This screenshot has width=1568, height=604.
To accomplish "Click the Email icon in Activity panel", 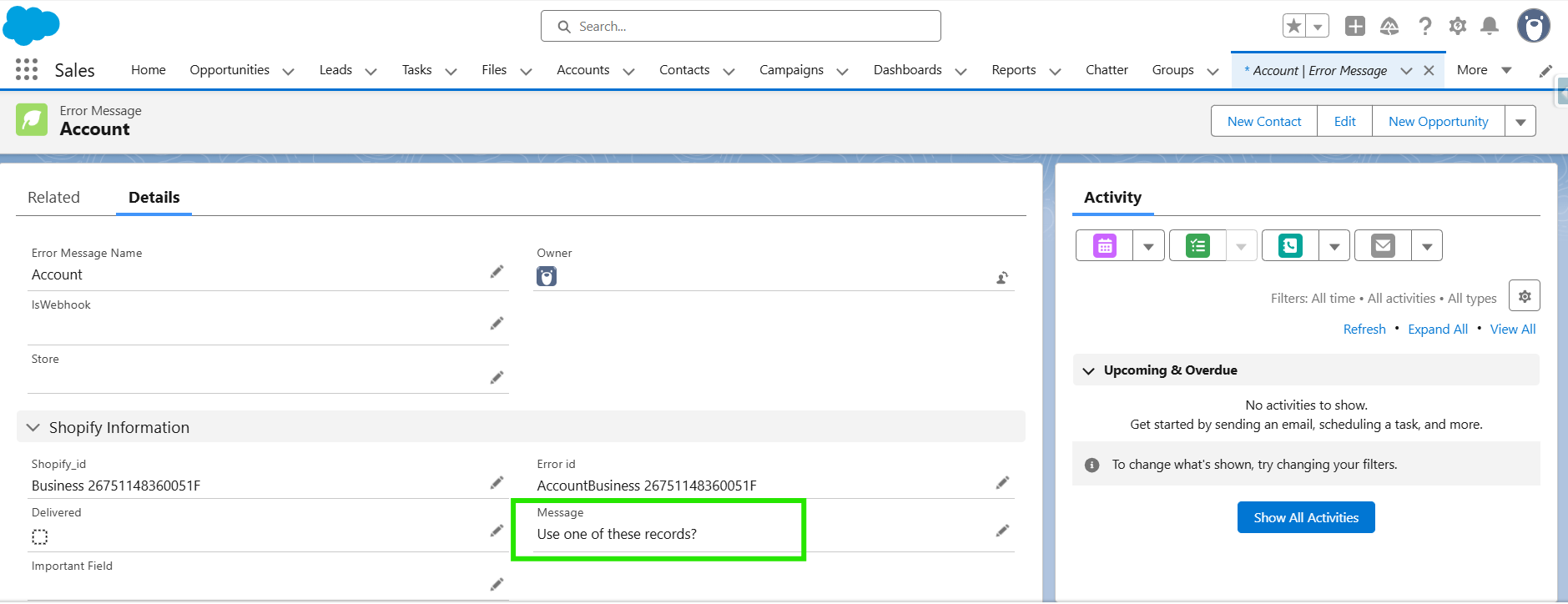I will [x=1383, y=246].
